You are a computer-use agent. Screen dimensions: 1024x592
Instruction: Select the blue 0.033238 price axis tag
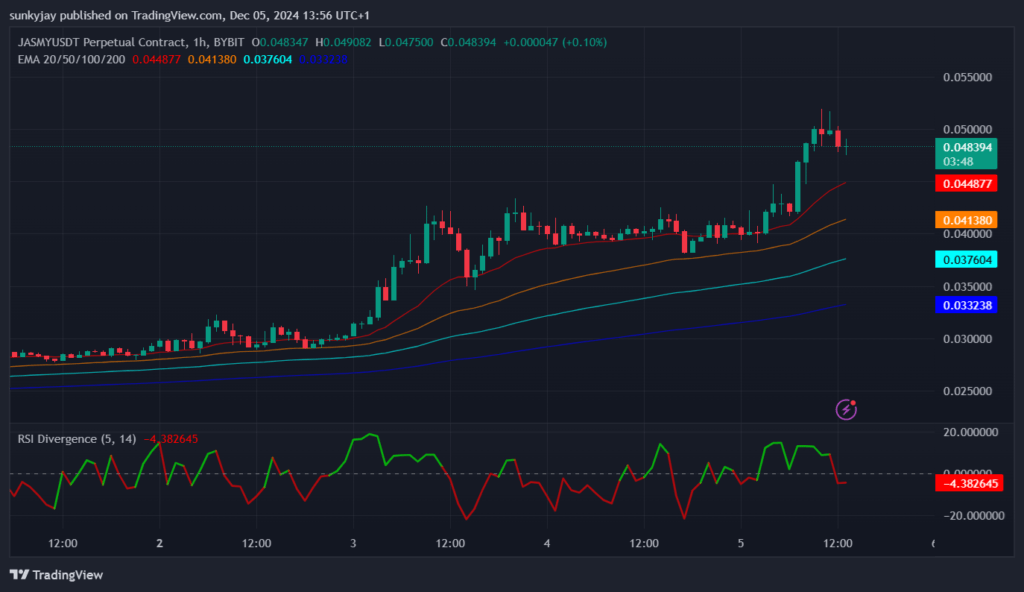967,305
